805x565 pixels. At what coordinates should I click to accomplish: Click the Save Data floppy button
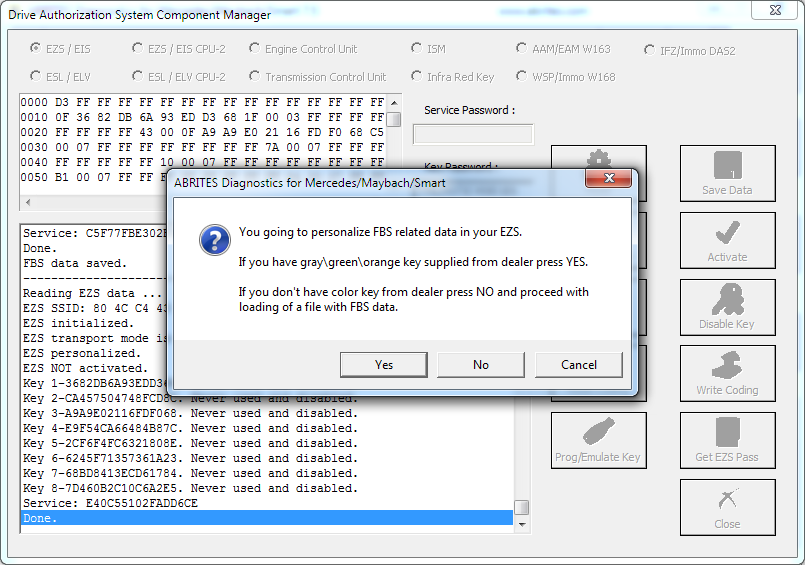pyautogui.click(x=727, y=173)
